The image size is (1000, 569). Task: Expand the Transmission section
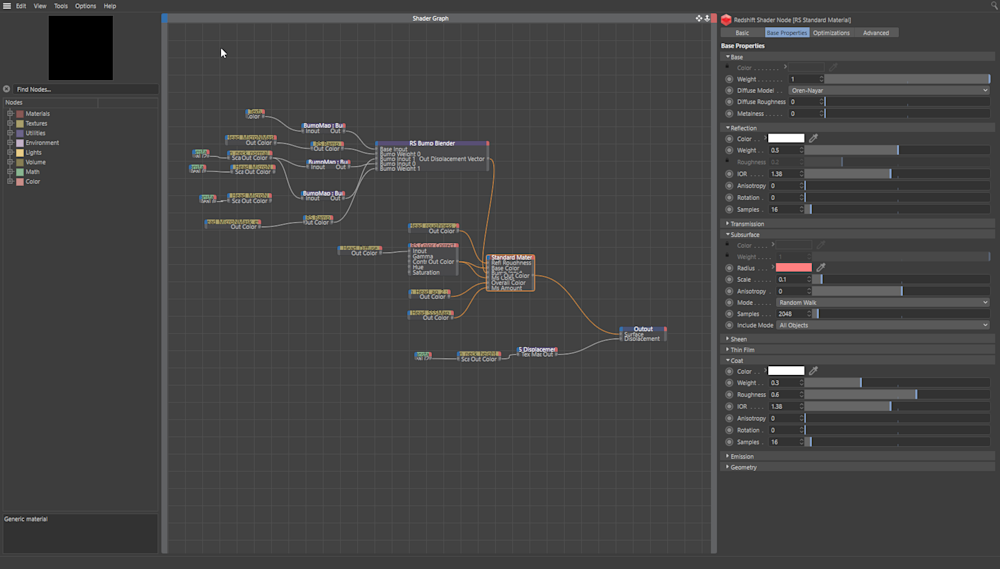(x=746, y=224)
